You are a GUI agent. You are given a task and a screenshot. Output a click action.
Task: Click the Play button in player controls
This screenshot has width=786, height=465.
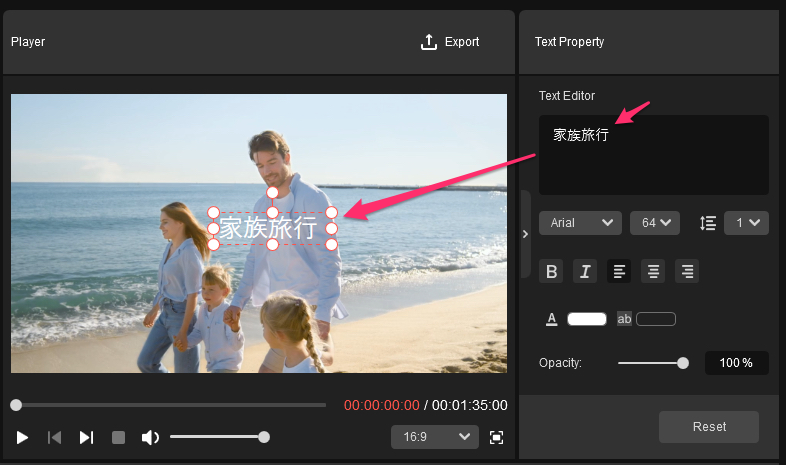22,437
